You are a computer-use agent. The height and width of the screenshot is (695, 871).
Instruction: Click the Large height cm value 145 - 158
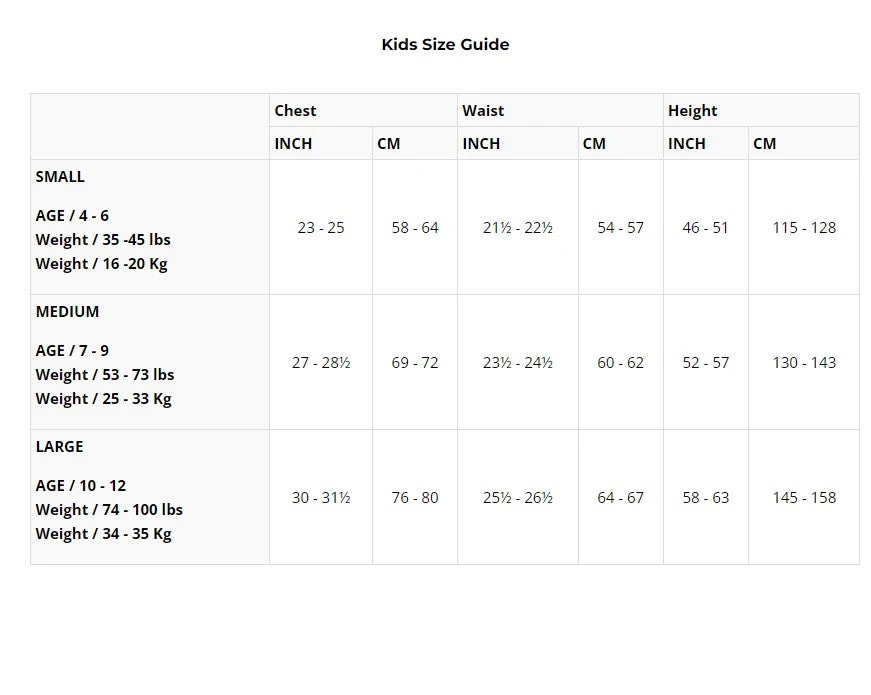click(x=804, y=498)
